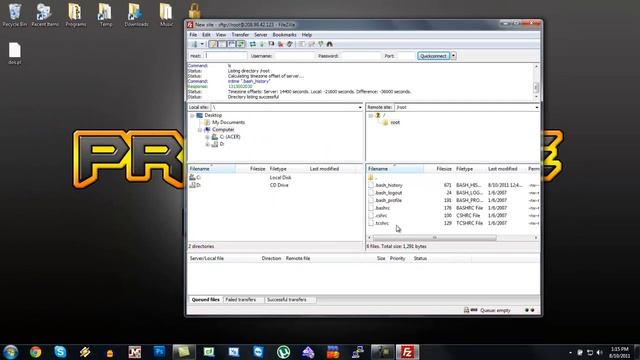Open the Remote site path dropdown
The width and height of the screenshot is (640, 360).
point(537,107)
